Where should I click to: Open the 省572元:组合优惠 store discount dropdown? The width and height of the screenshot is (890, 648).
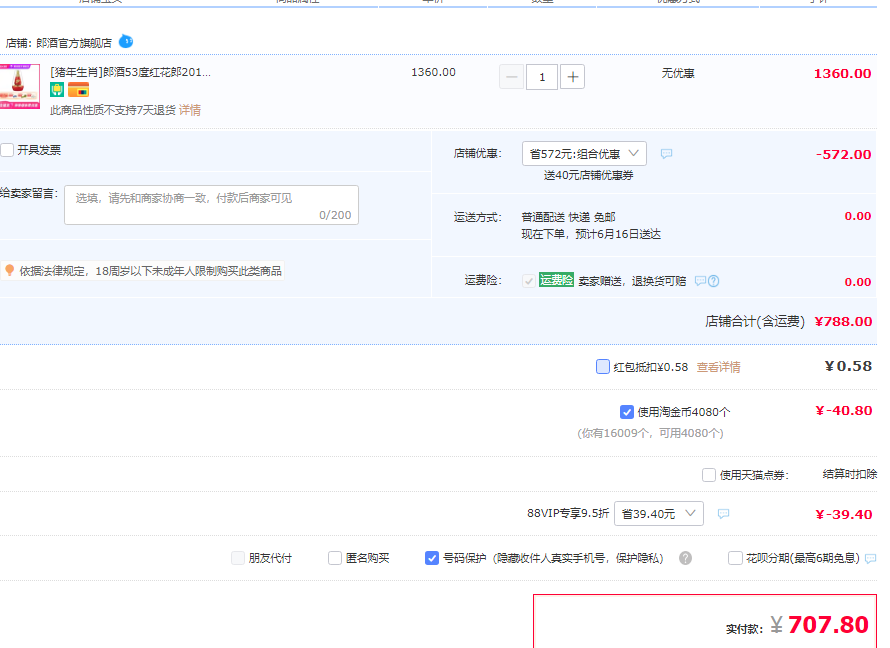pos(584,154)
